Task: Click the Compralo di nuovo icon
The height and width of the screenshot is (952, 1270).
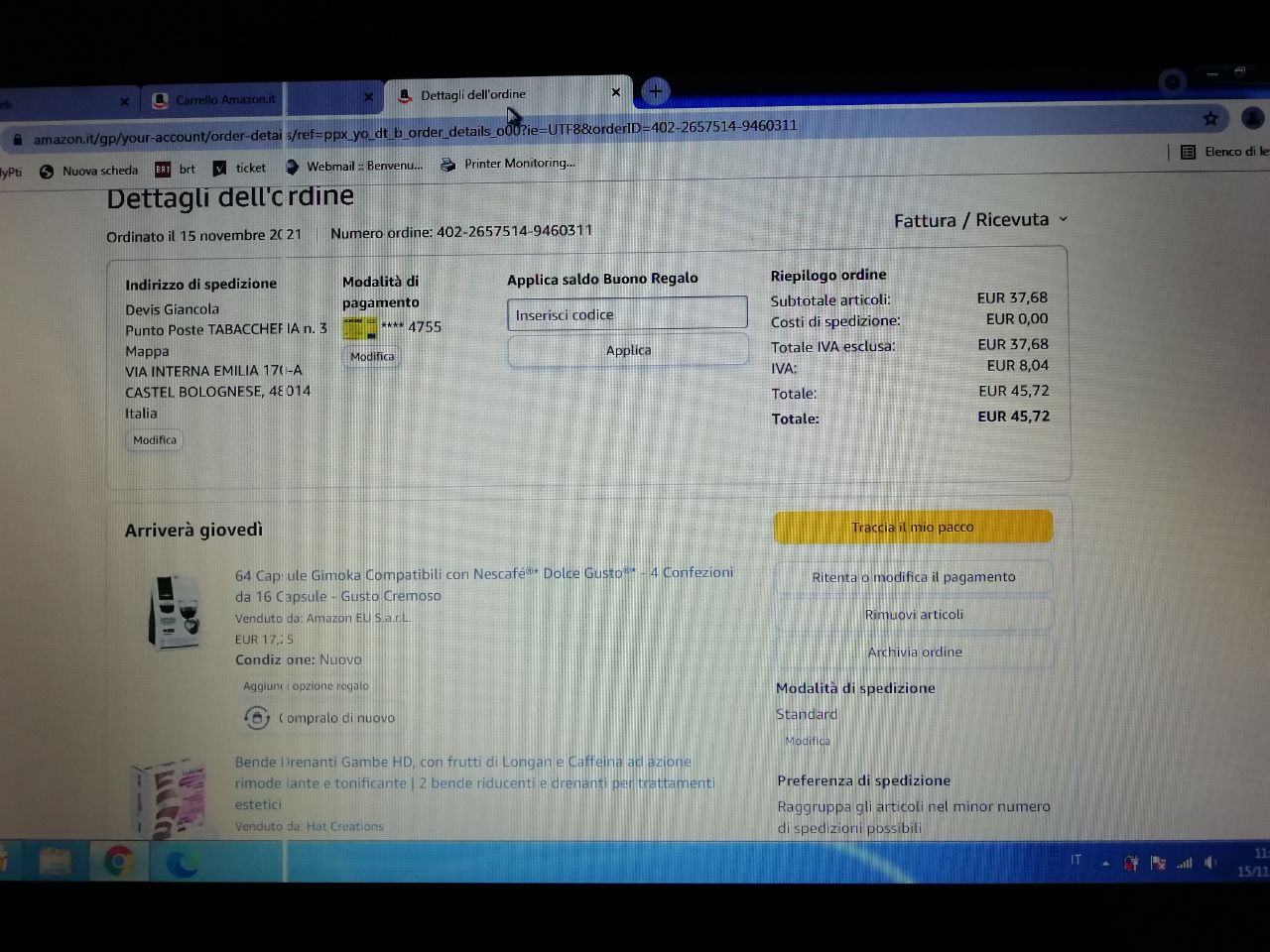Action: pos(257,717)
